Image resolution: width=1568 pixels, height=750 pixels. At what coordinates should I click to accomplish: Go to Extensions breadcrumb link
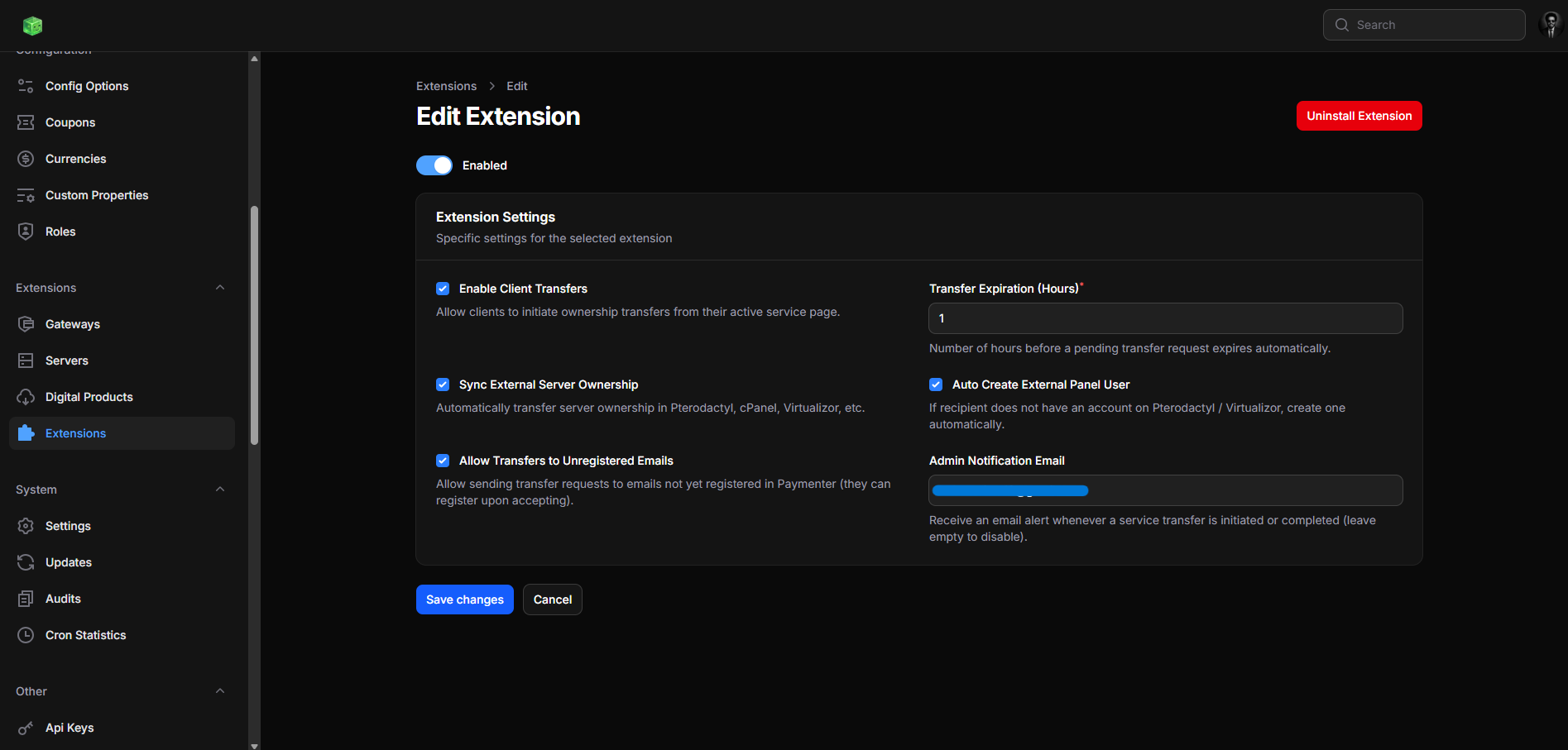pyautogui.click(x=447, y=86)
